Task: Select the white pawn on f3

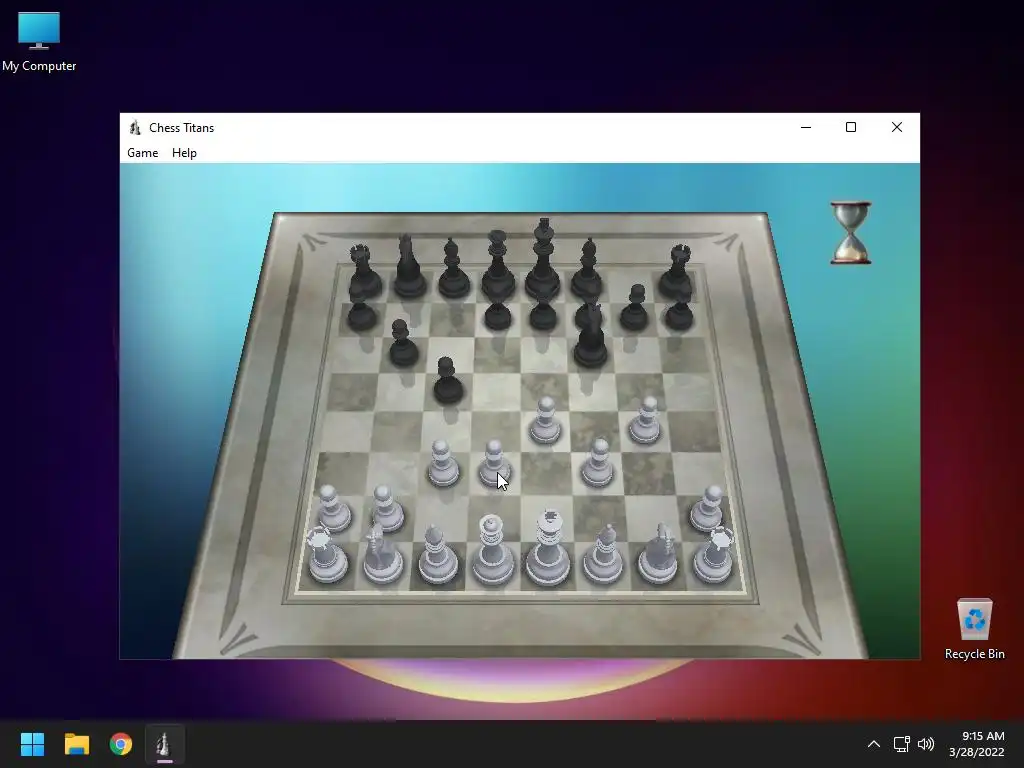Action: 598,464
